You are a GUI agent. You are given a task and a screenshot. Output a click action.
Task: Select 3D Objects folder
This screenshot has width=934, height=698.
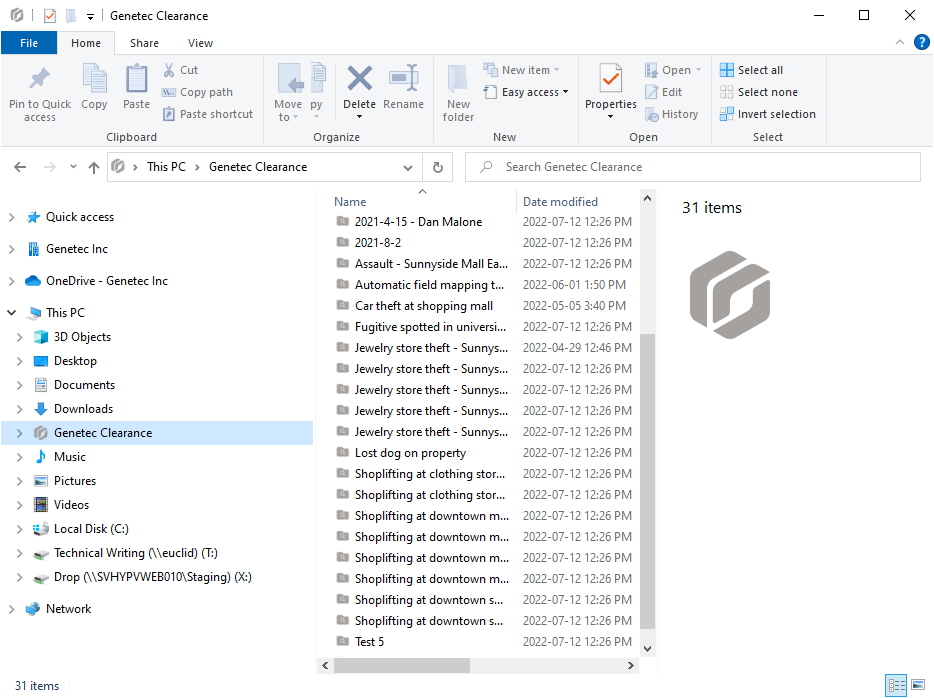click(82, 337)
